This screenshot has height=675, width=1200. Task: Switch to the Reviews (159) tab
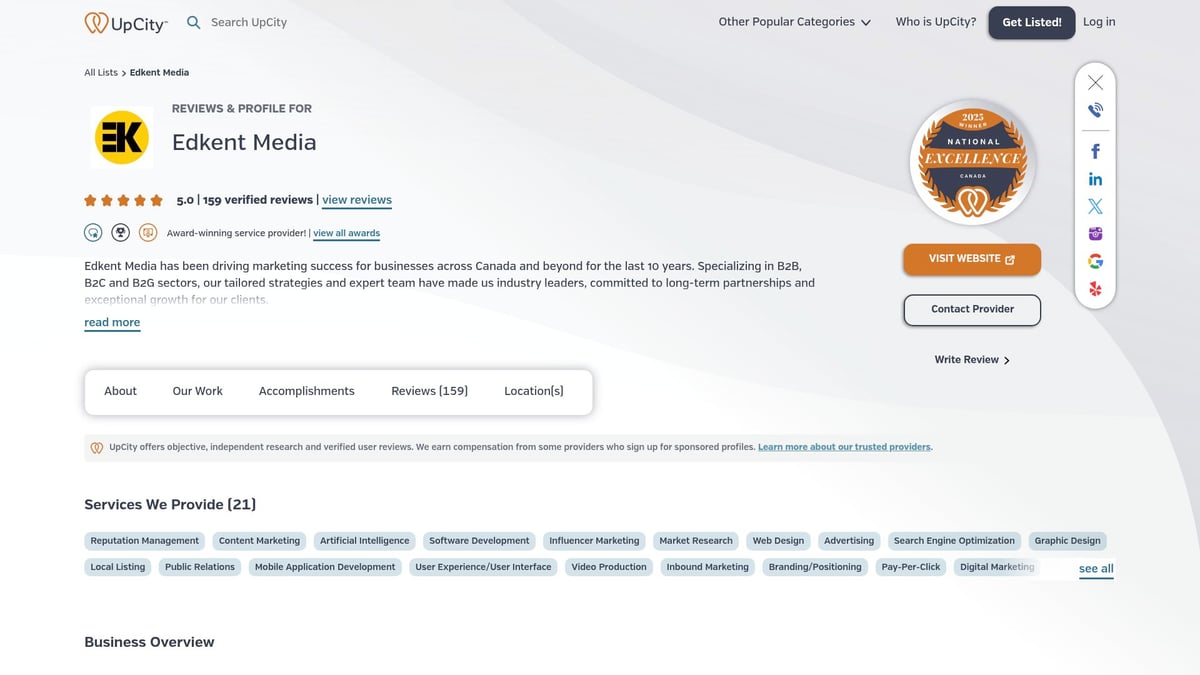tap(429, 391)
